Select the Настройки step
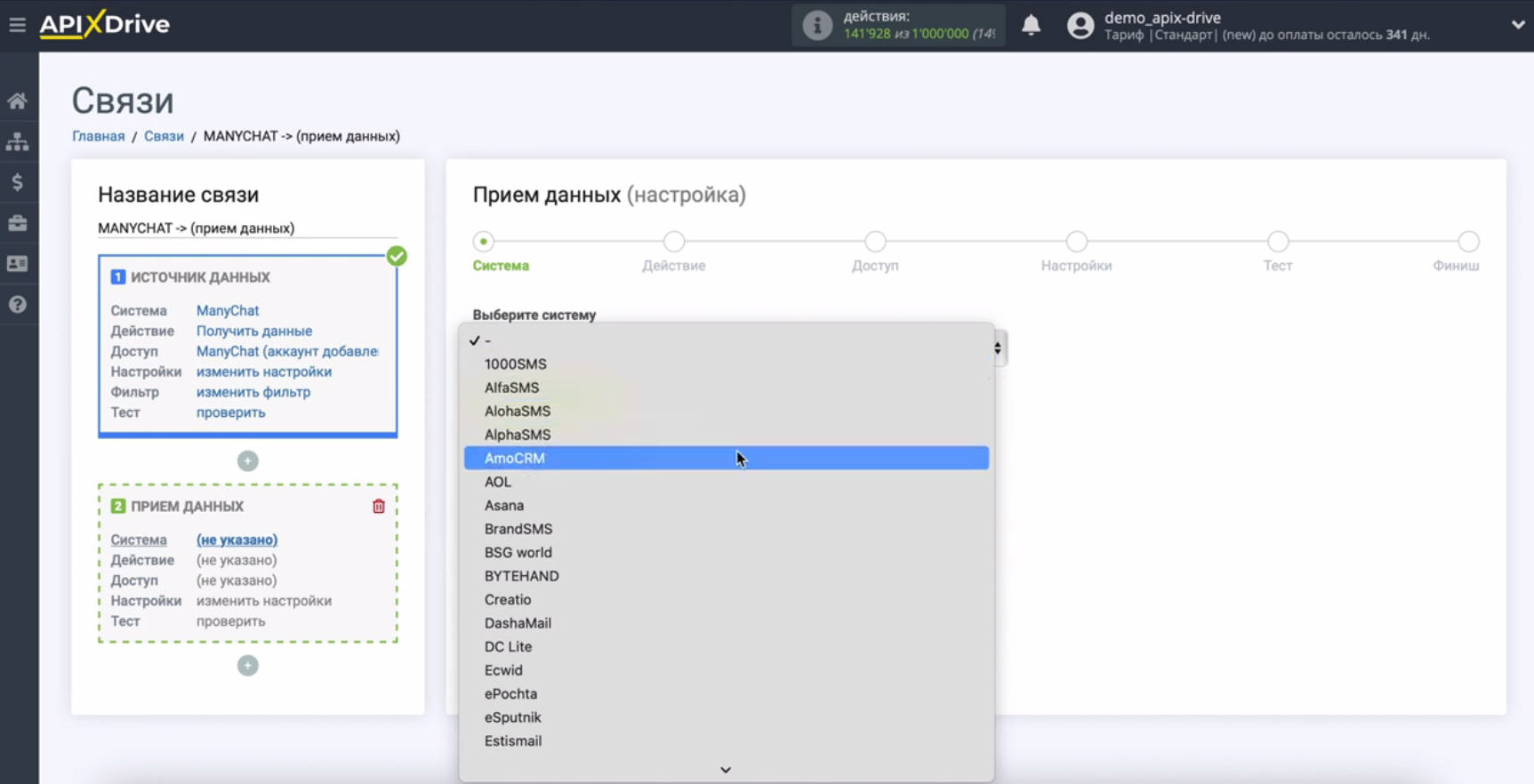Screen dimensions: 1534x784 coord(1076,241)
